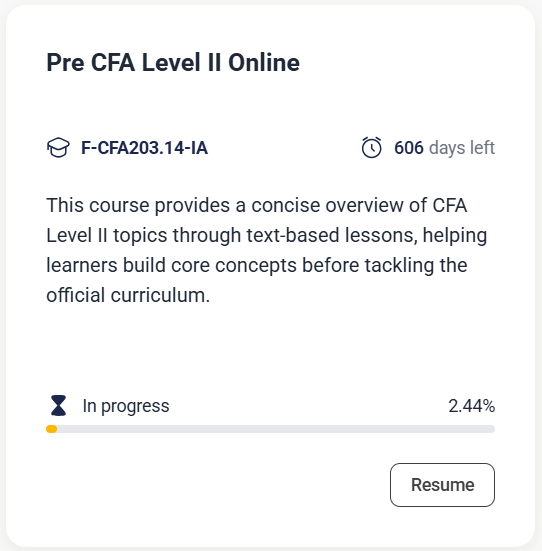Viewport: 542px width, 551px height.
Task: Click the Resume button
Action: coord(442,485)
